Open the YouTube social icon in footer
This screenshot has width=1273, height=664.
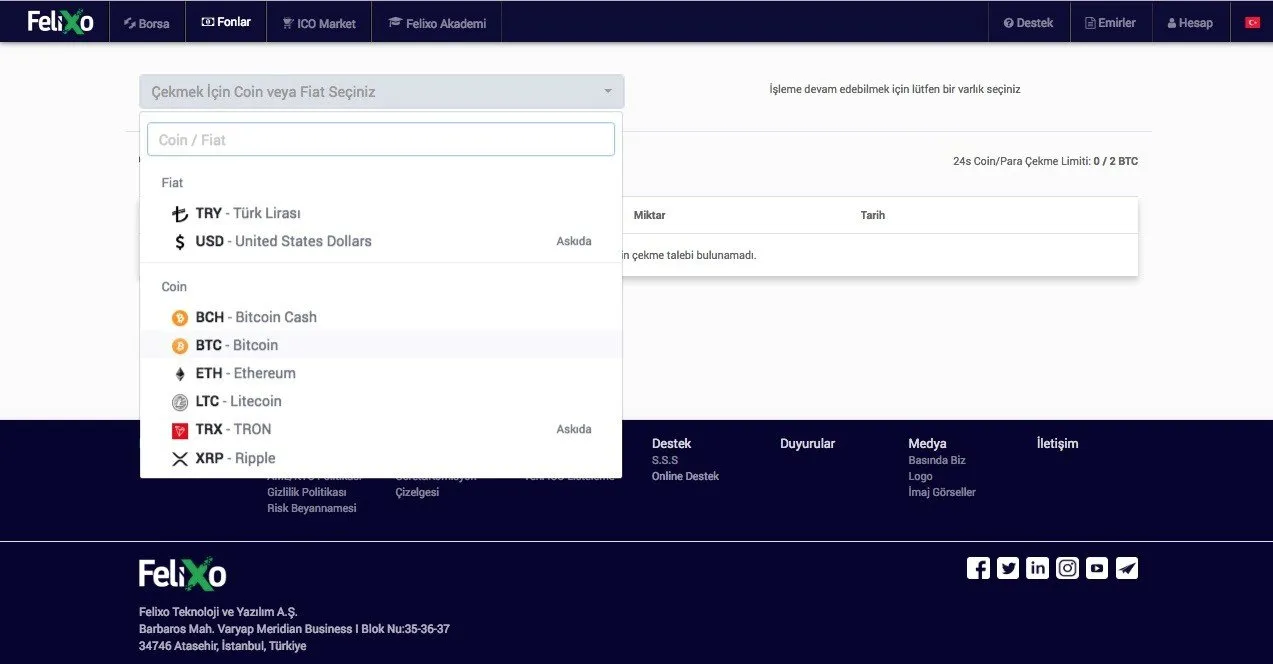(1097, 568)
